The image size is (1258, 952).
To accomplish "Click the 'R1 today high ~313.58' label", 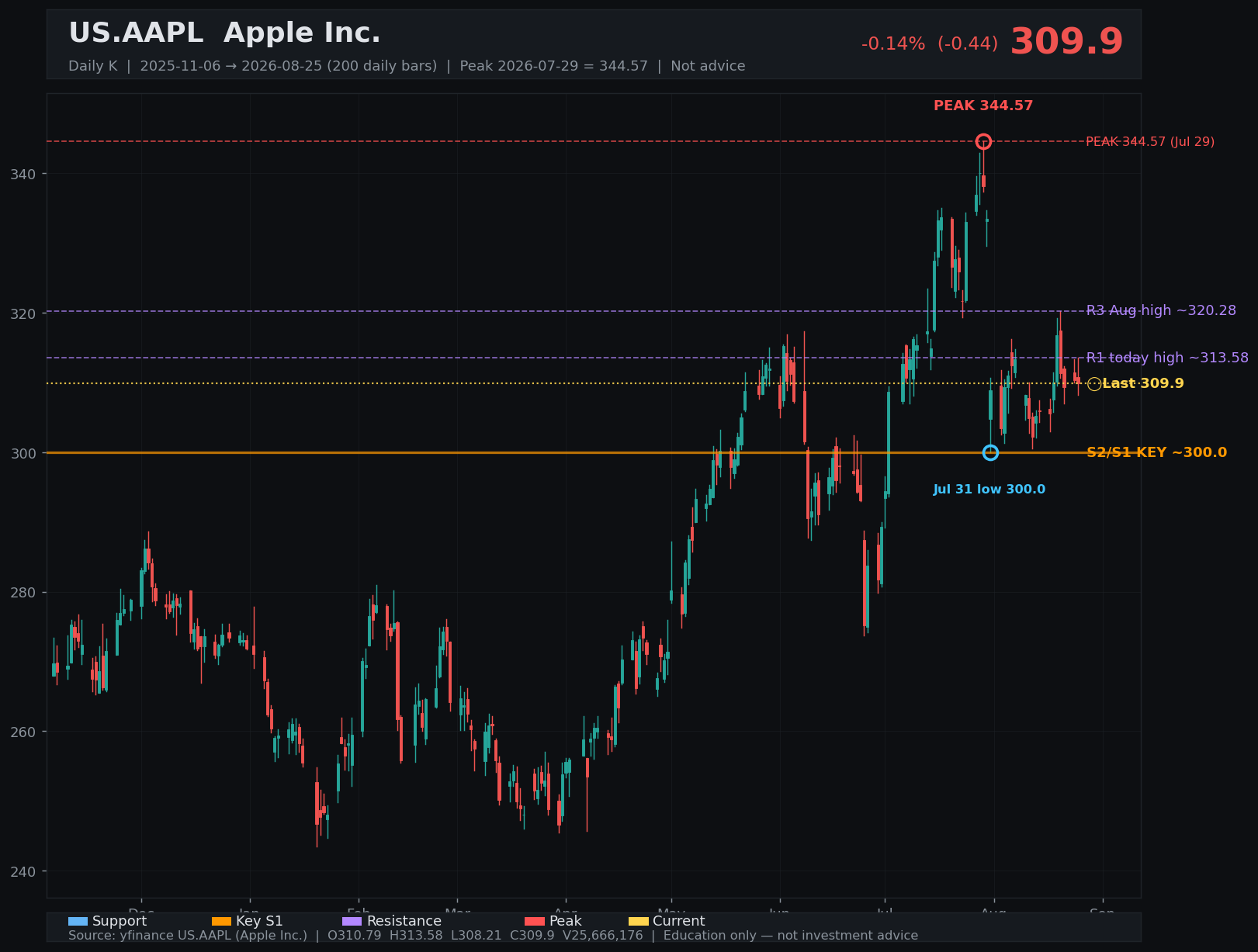I will (x=1167, y=358).
